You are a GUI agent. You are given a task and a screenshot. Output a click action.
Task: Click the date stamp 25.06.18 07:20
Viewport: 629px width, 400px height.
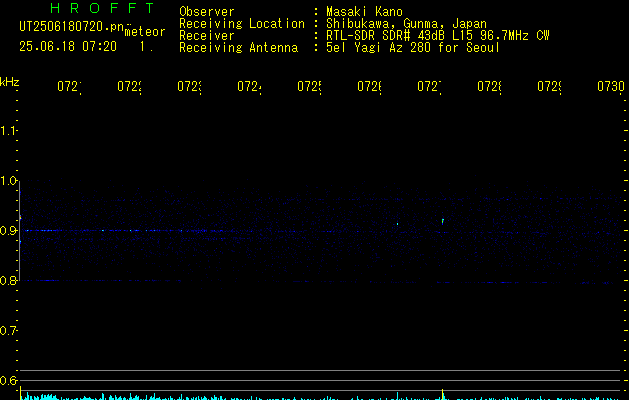(x=68, y=47)
